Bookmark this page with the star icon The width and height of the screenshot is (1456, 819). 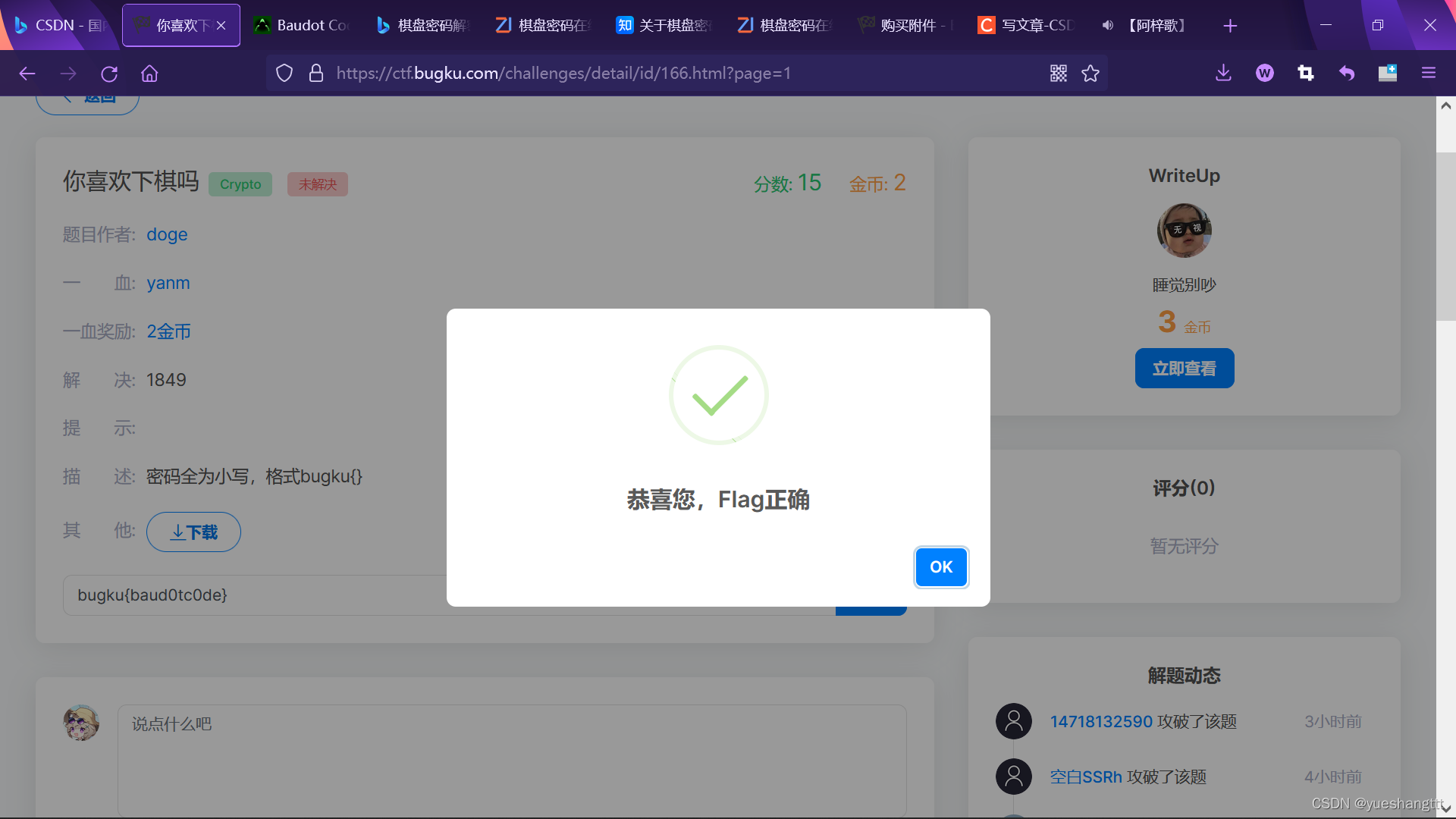pyautogui.click(x=1090, y=74)
